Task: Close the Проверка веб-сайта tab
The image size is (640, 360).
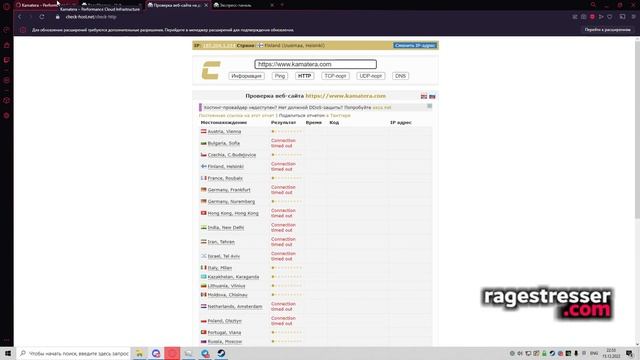Action: (206, 5)
